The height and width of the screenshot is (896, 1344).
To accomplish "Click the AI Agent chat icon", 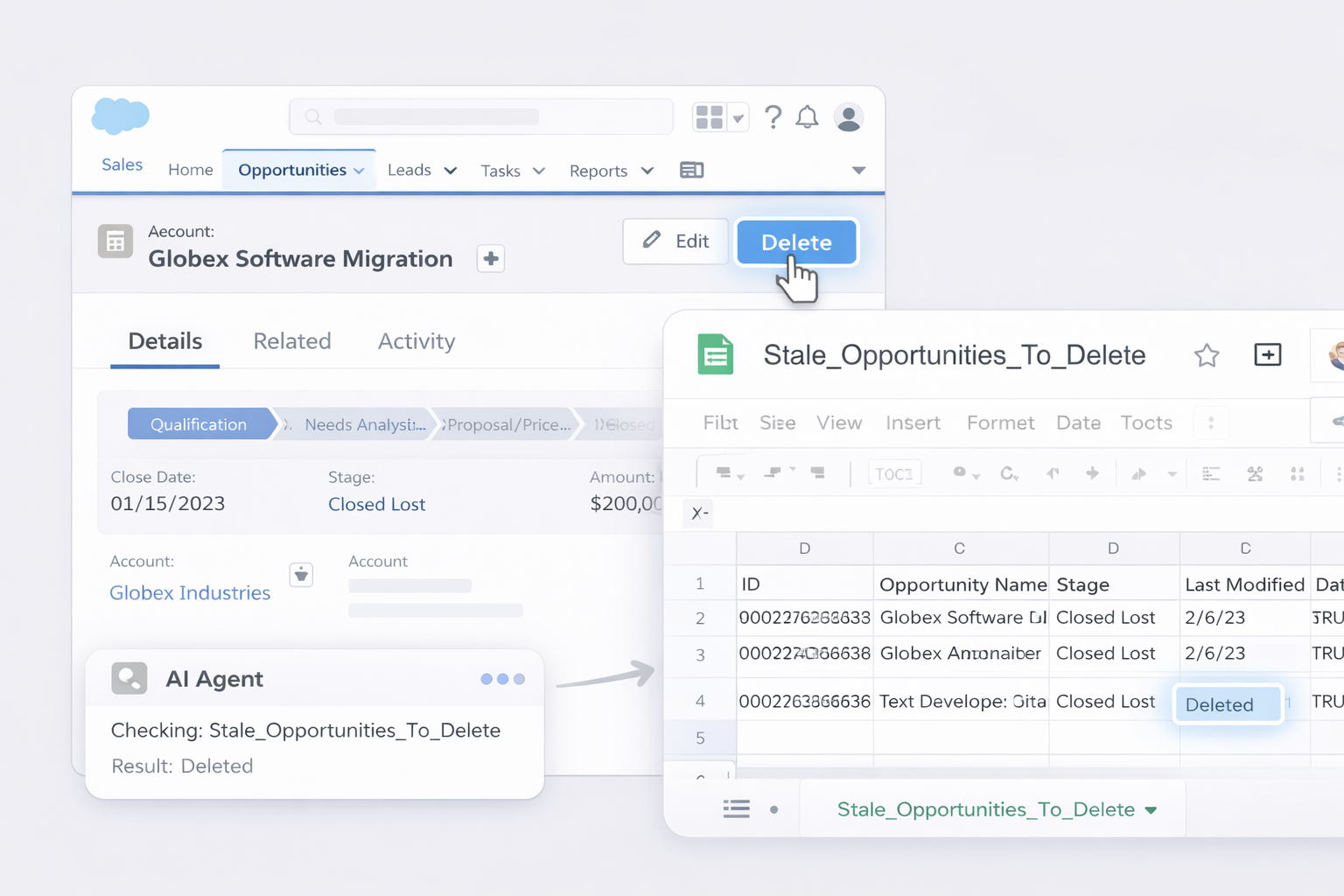I will pos(129,678).
